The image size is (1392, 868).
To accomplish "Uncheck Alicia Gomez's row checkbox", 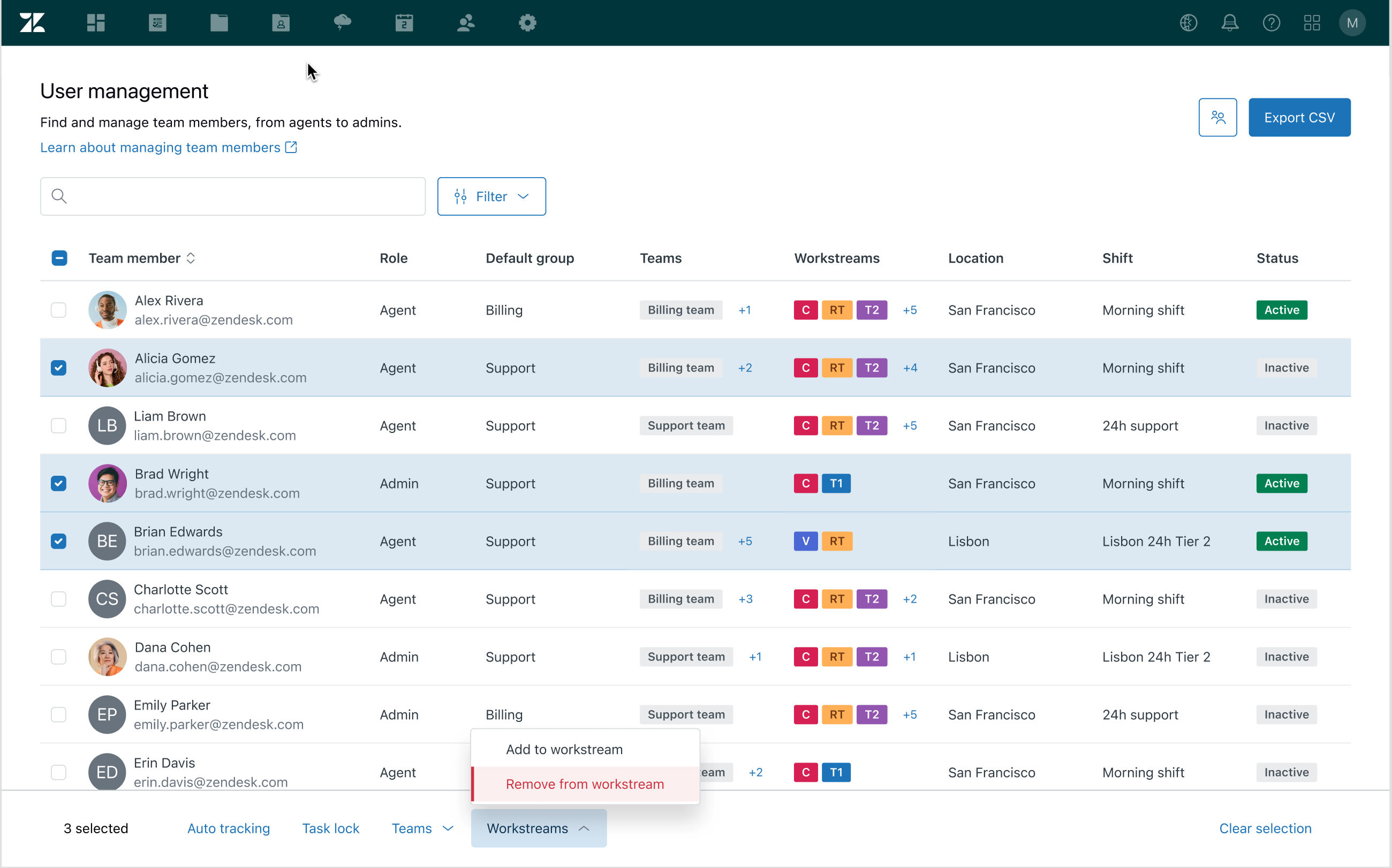I will (58, 368).
